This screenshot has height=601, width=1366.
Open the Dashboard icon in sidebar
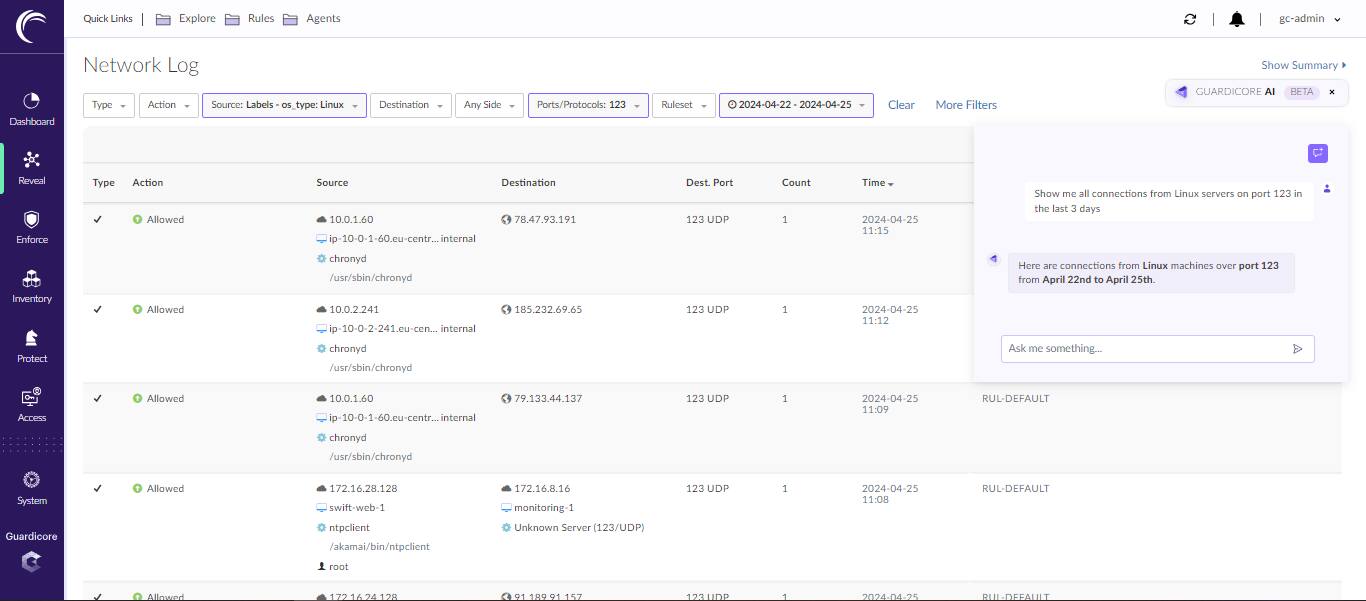coord(31,102)
